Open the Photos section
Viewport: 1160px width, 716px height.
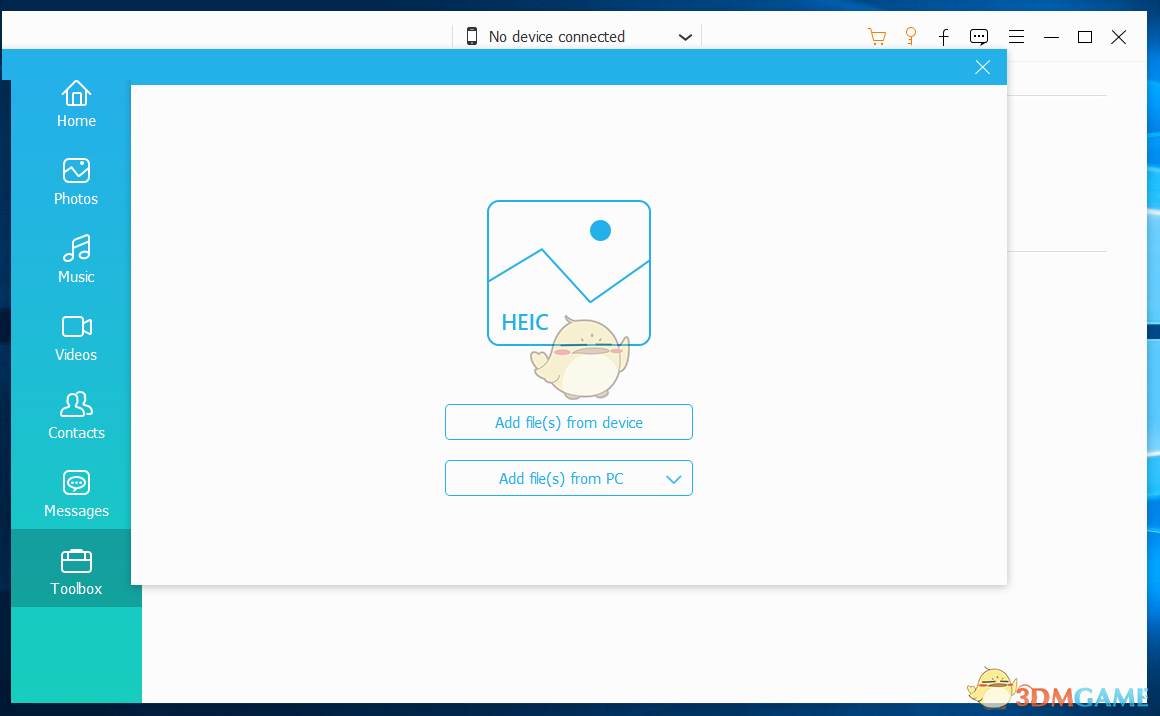point(76,182)
